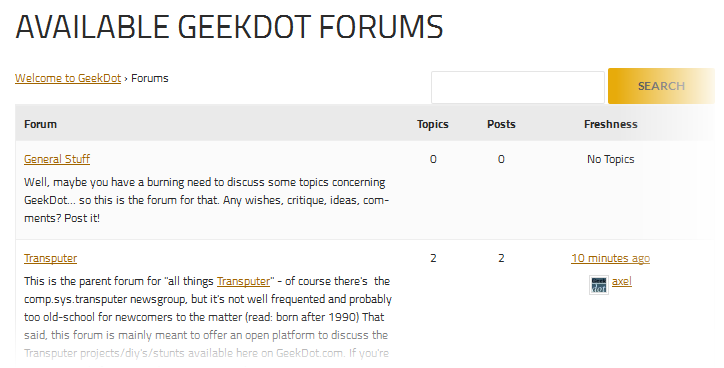This screenshot has height=368, width=724.
Task: Open the Welcome to GeekDot breadcrumb link
Action: tap(68, 78)
